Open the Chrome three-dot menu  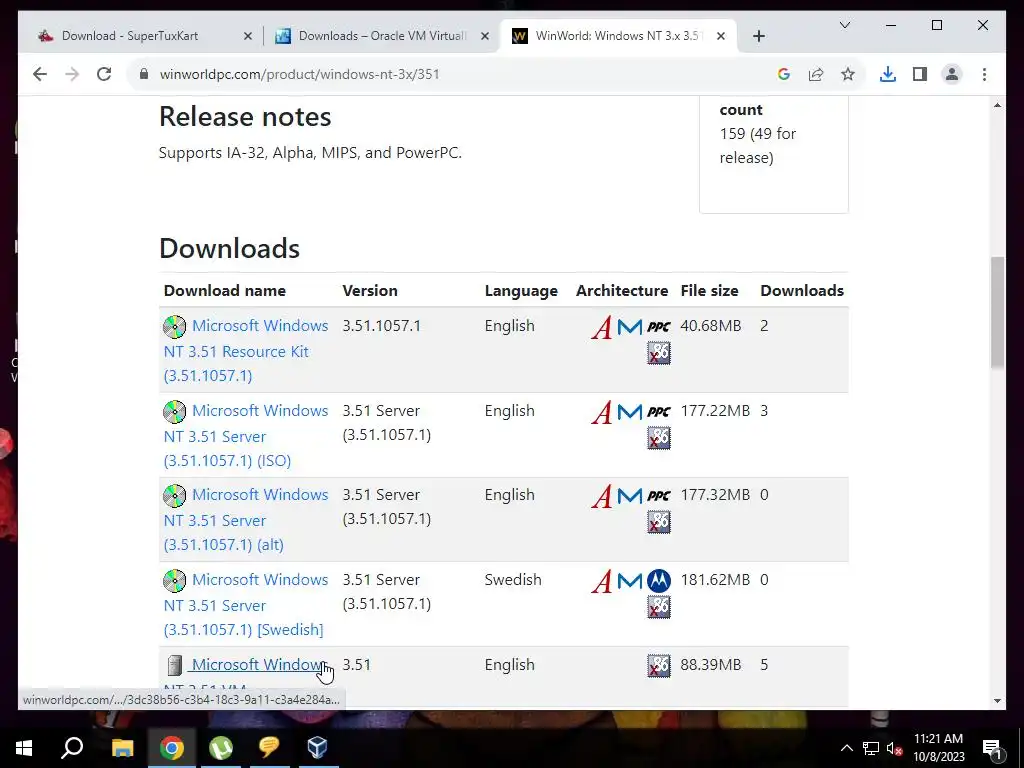tap(984, 74)
